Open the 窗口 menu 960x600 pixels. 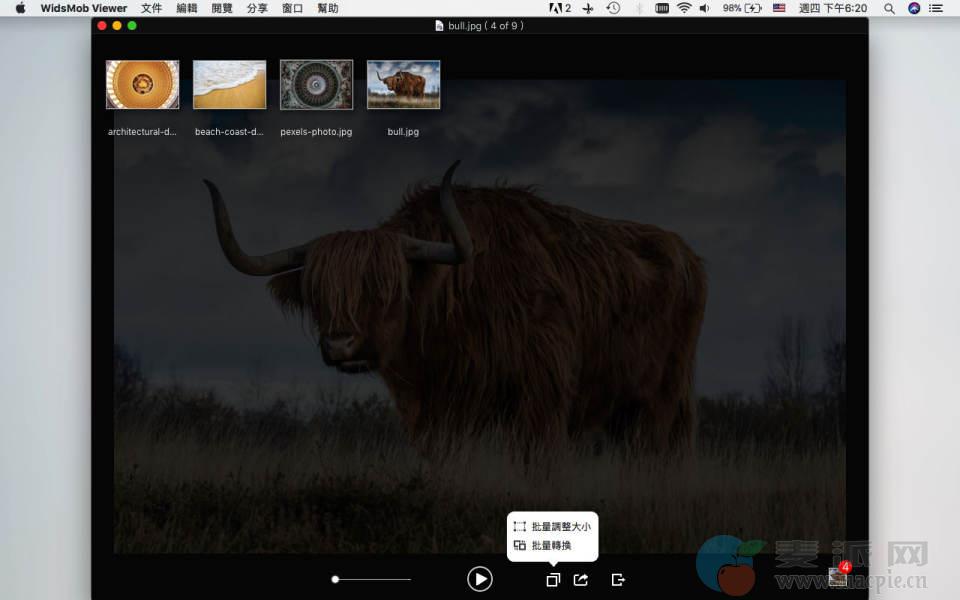point(292,8)
